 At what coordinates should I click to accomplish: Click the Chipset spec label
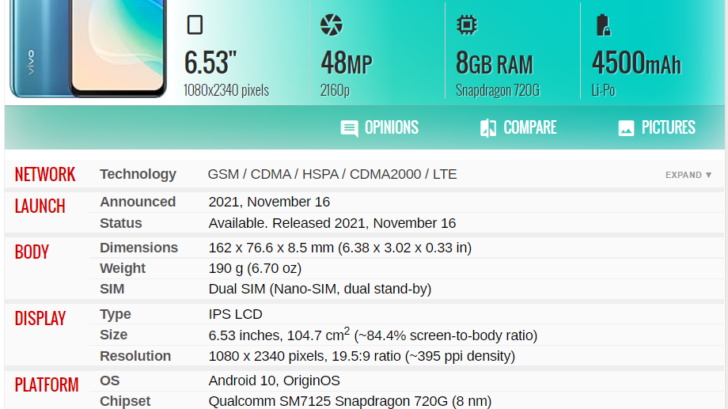125,401
